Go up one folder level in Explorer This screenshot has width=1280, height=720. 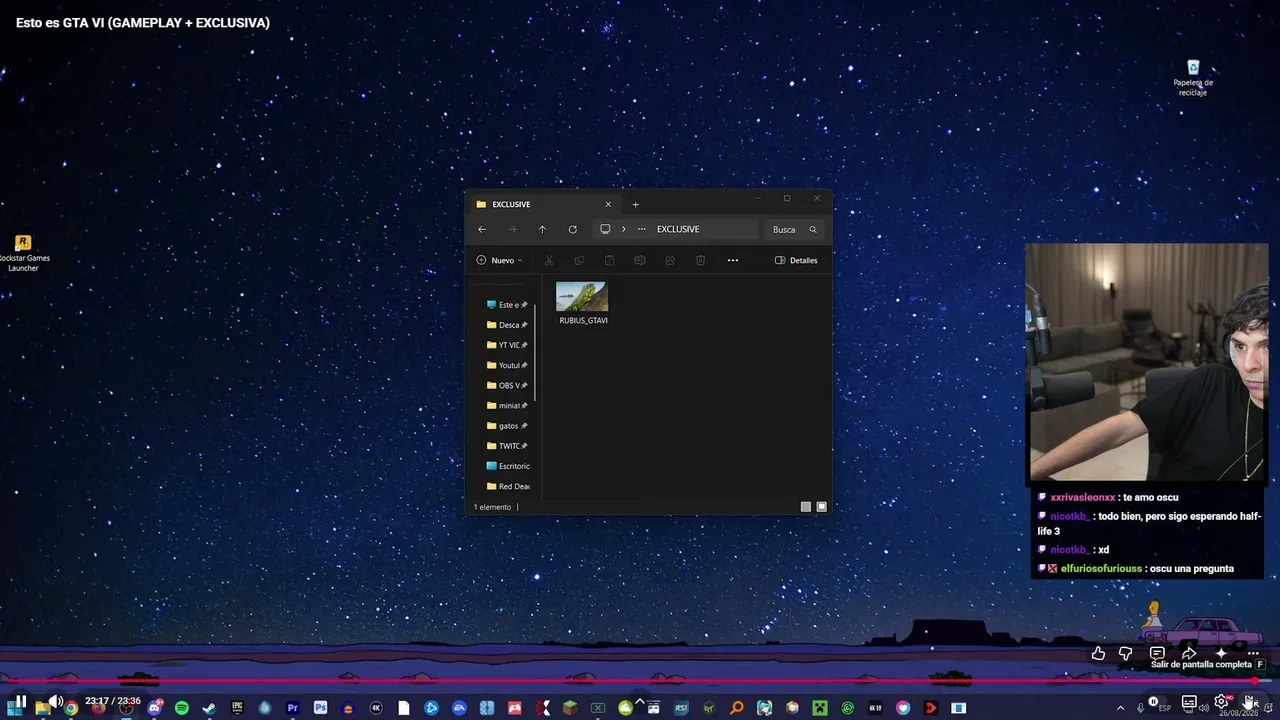pos(542,229)
